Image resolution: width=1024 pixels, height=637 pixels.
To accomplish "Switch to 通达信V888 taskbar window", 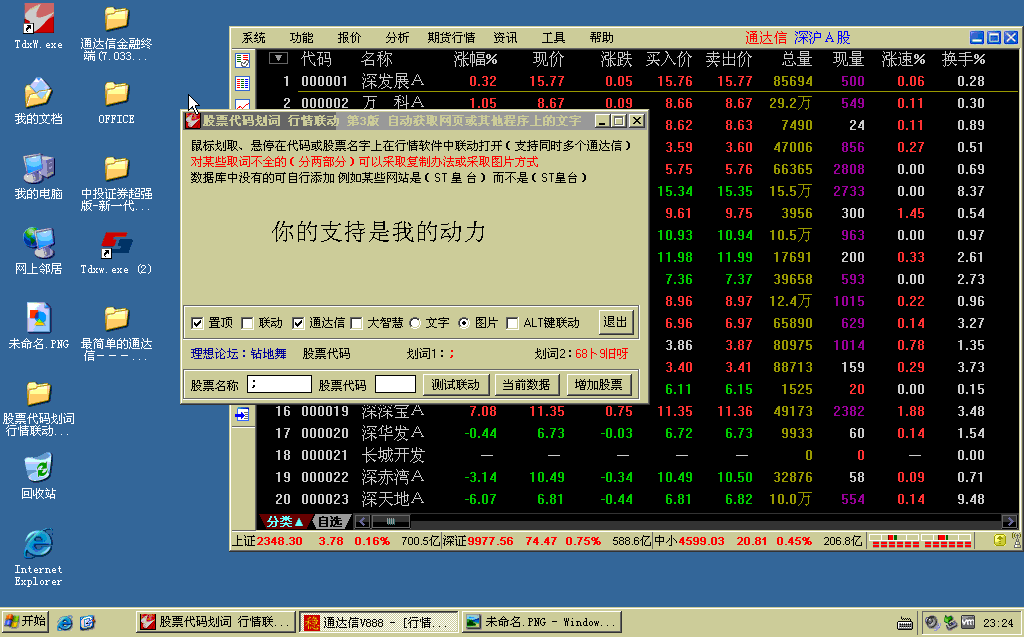I will click(379, 622).
